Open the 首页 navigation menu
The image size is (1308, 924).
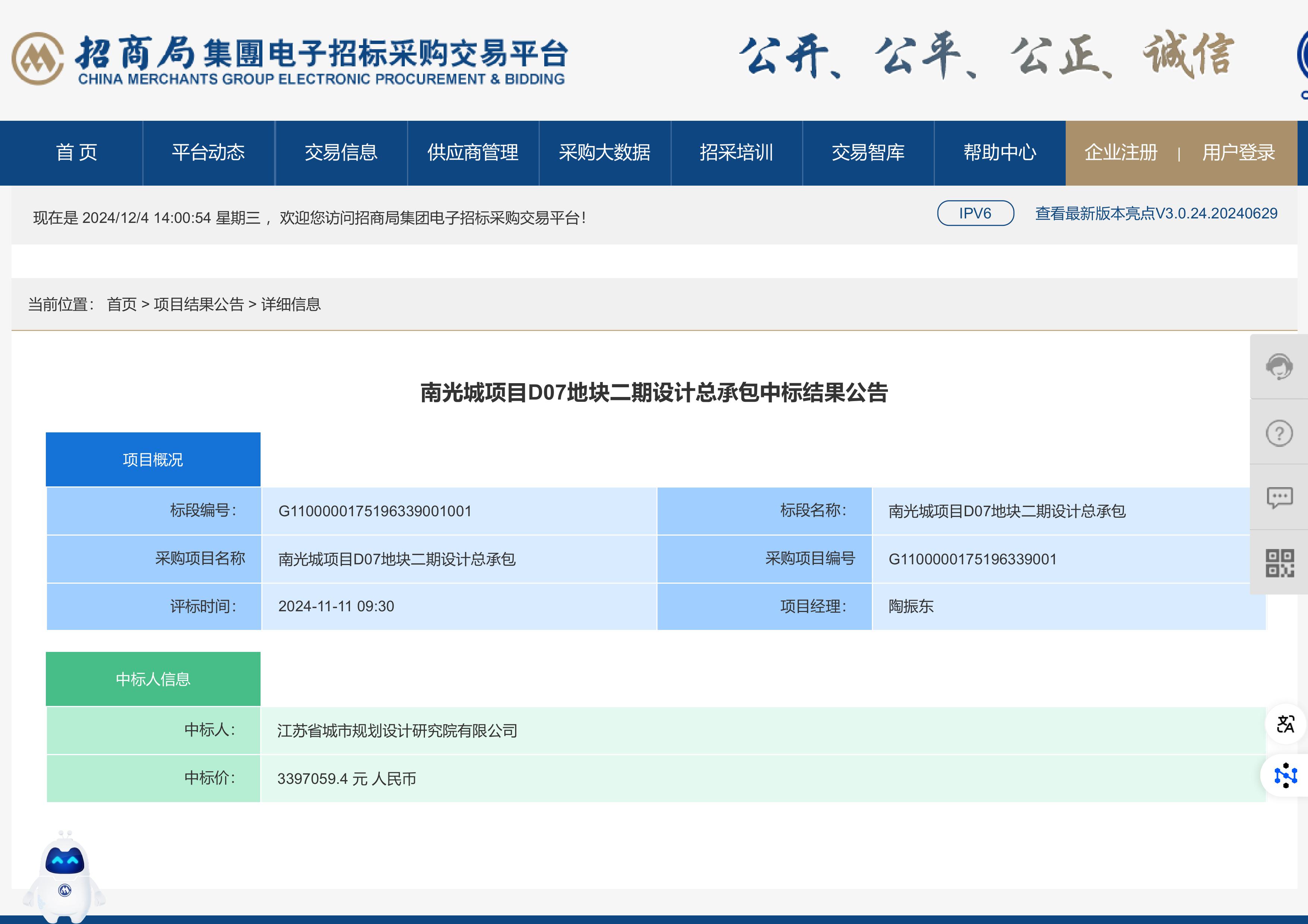77,153
